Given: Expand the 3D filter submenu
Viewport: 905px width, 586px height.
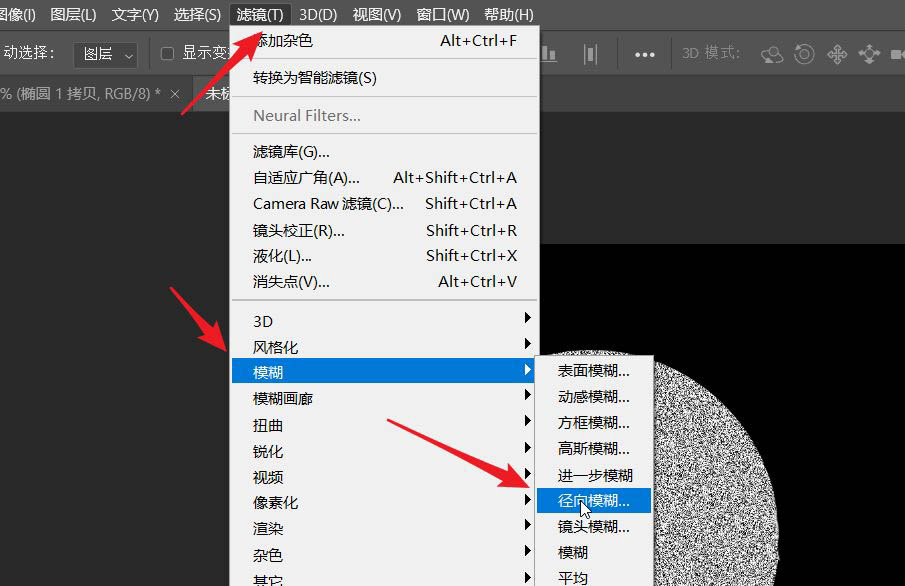Looking at the screenshot, I should [x=384, y=321].
